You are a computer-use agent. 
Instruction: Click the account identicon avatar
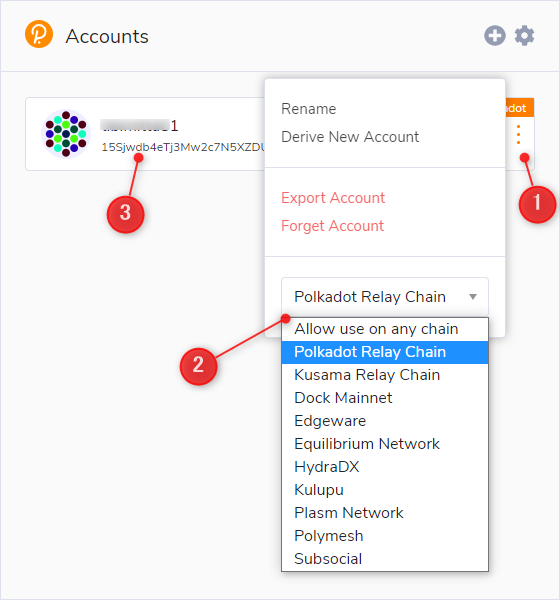tap(66, 134)
